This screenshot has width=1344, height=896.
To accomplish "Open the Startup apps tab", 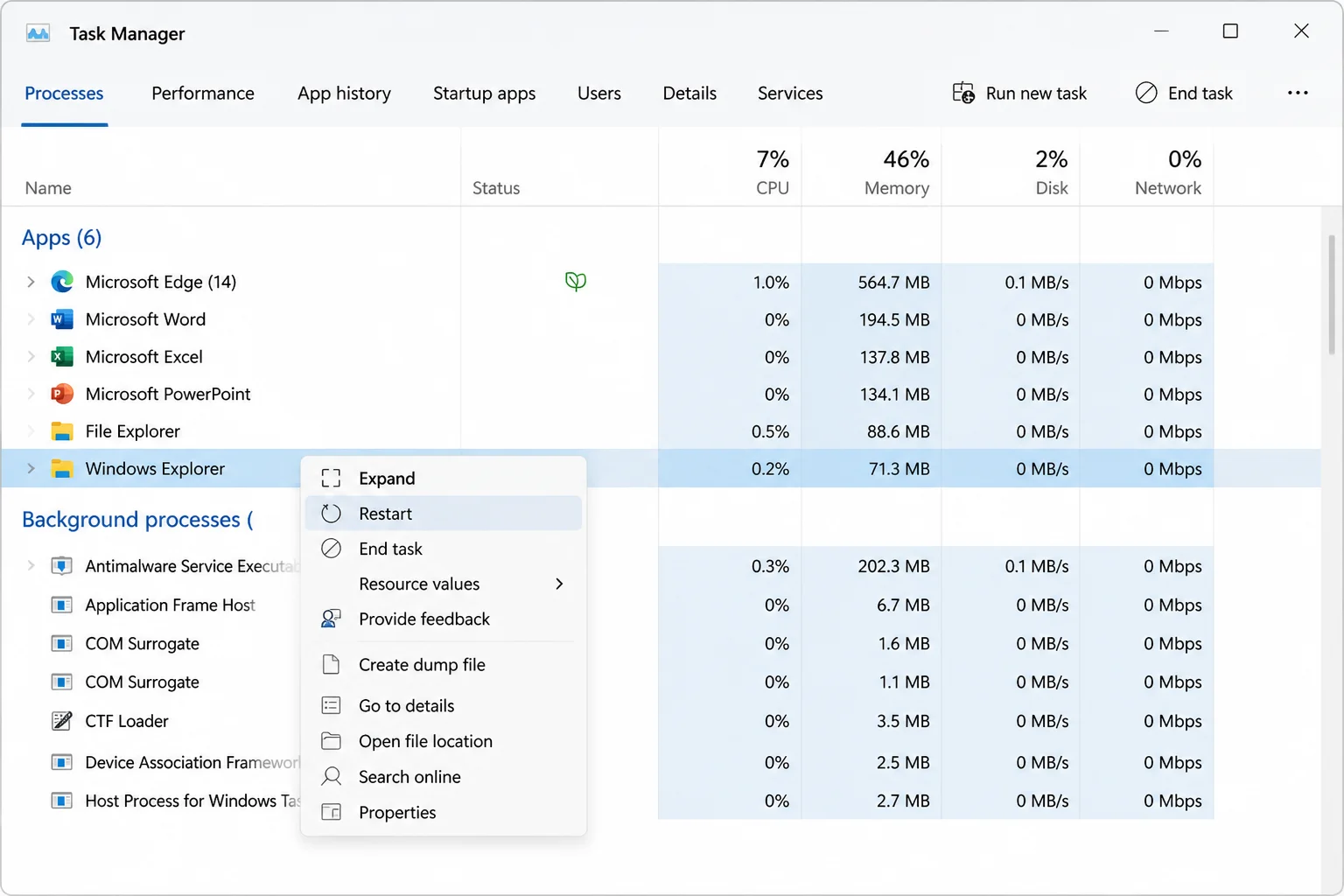I will click(484, 93).
